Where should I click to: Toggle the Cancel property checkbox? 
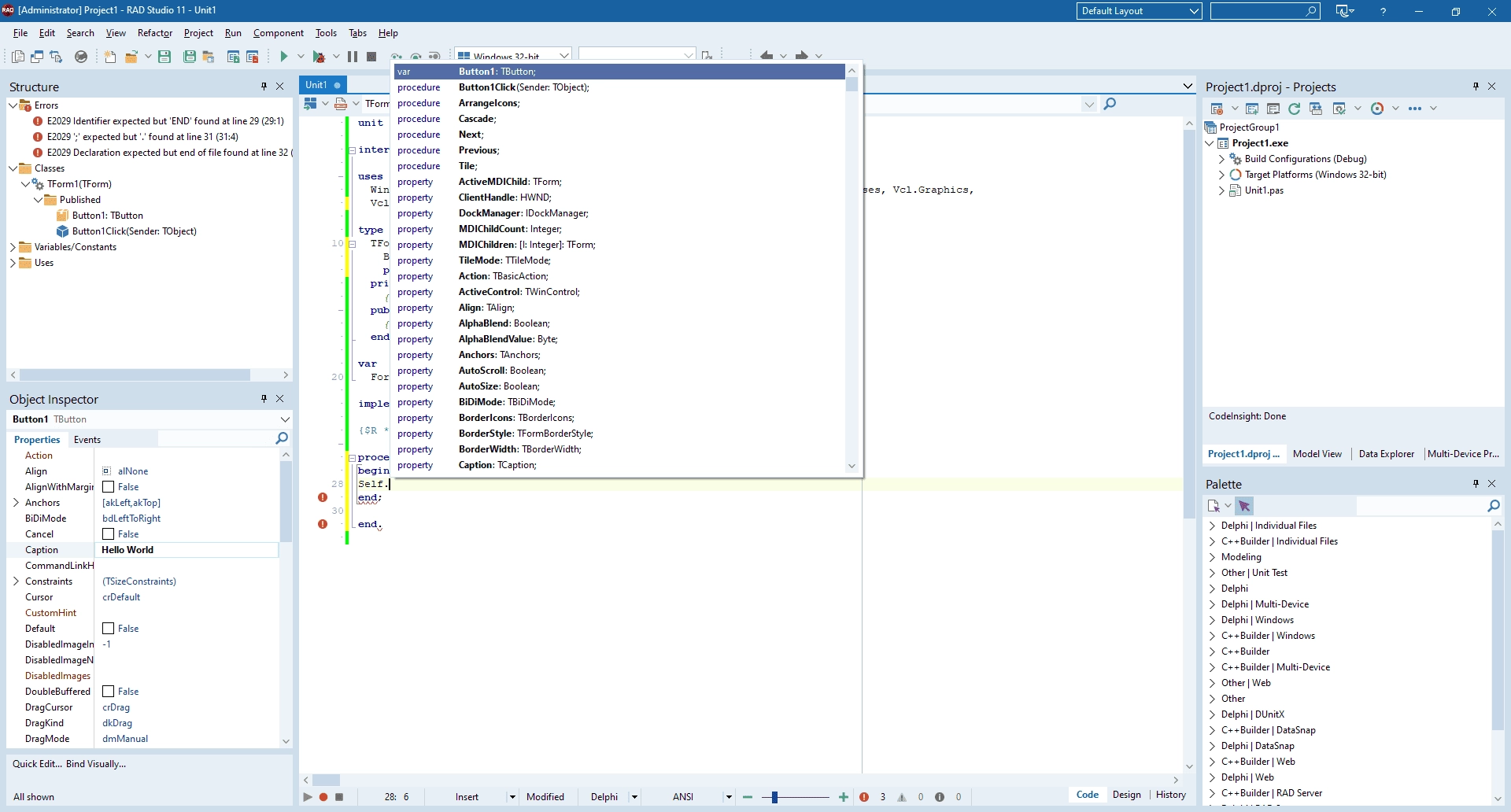coord(109,534)
